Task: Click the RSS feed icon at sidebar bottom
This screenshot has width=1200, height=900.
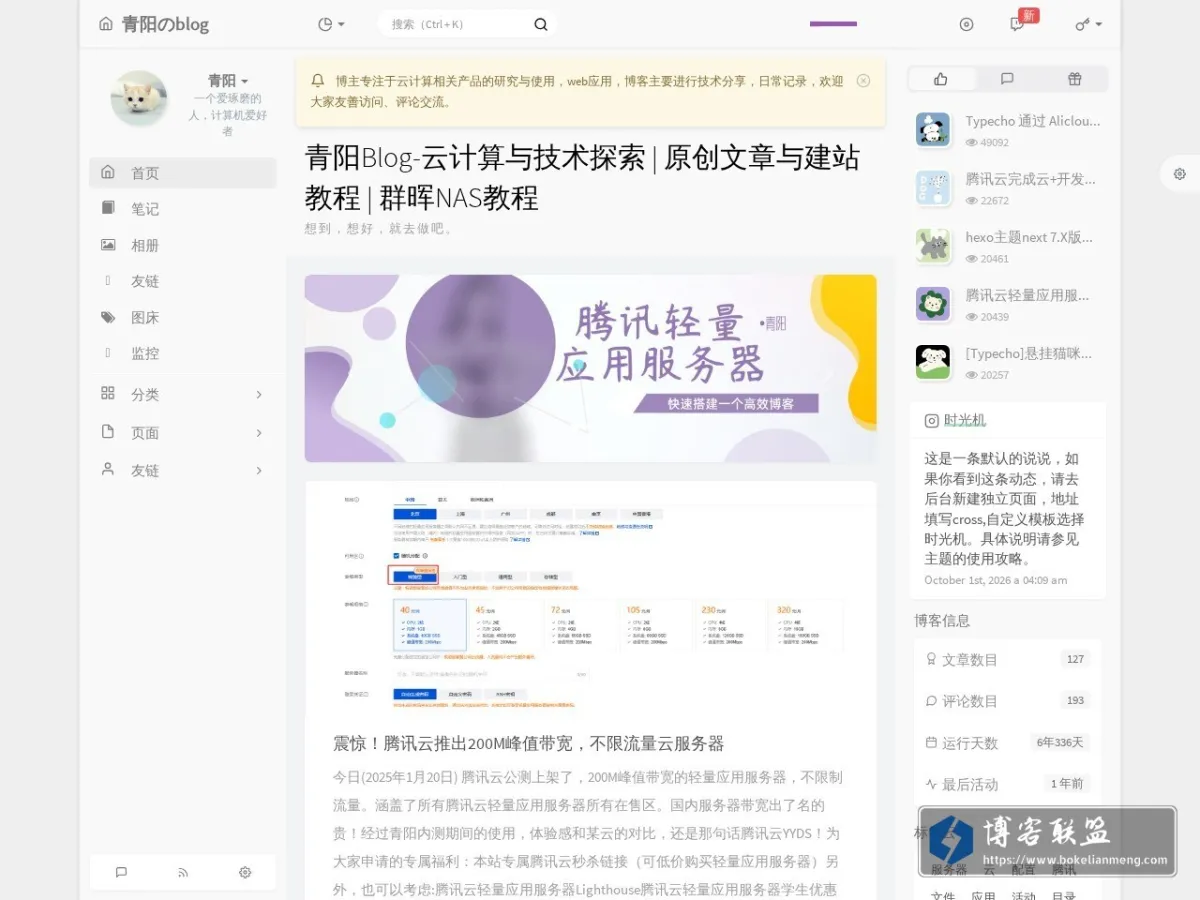Action: click(x=183, y=872)
